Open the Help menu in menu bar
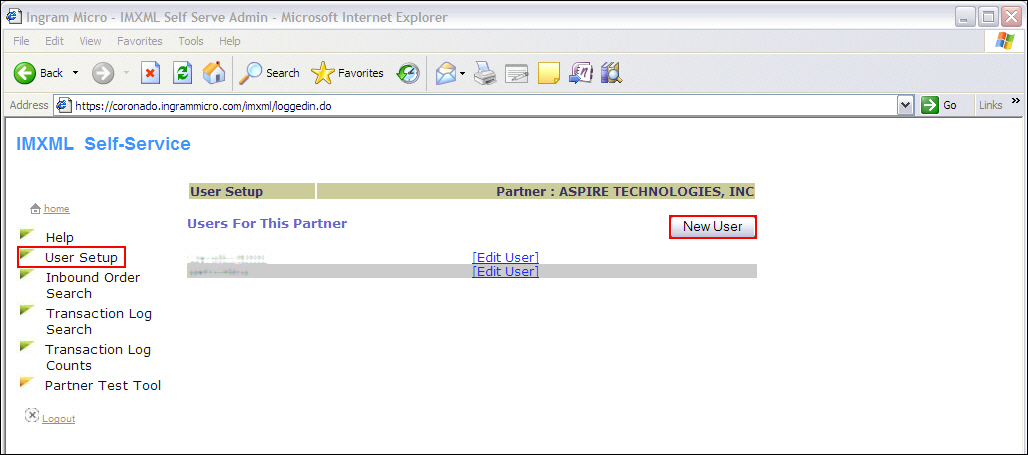The image size is (1028, 455). coord(229,41)
